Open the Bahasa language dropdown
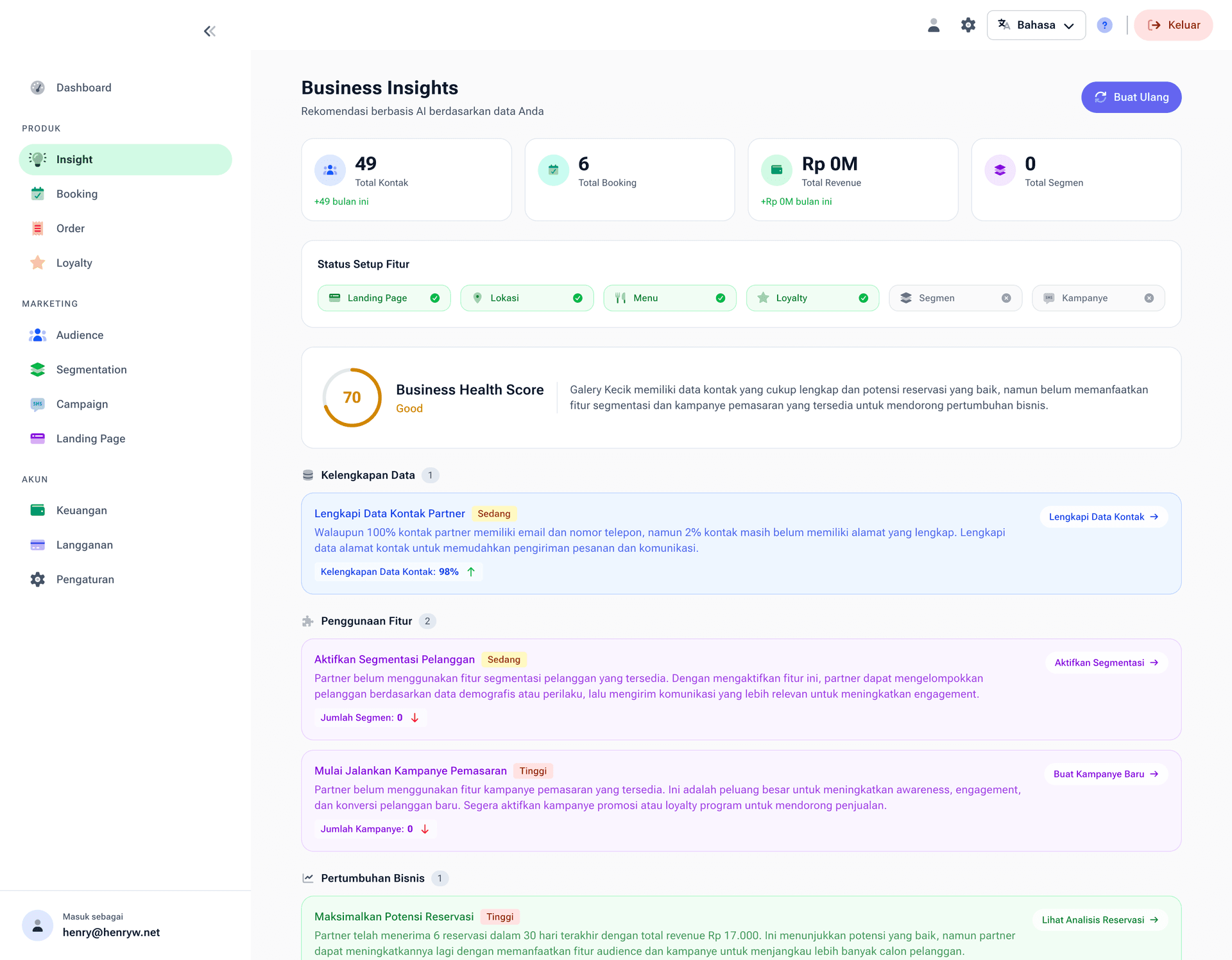The width and height of the screenshot is (1232, 960). (x=1036, y=25)
